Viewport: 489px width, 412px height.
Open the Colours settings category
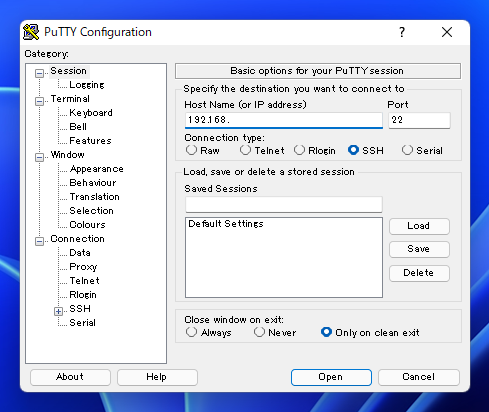[87, 225]
